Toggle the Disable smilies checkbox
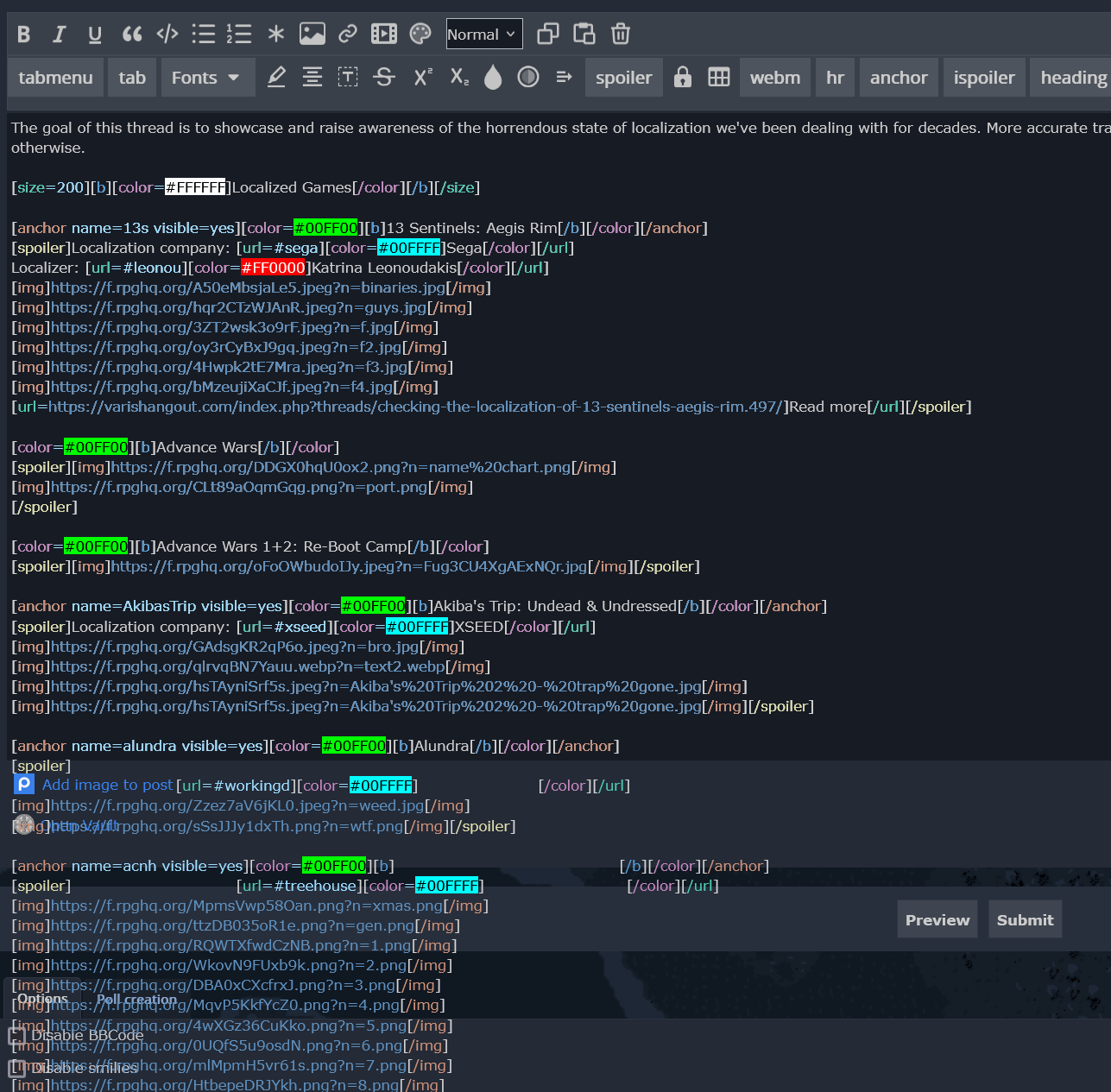 [x=16, y=1069]
